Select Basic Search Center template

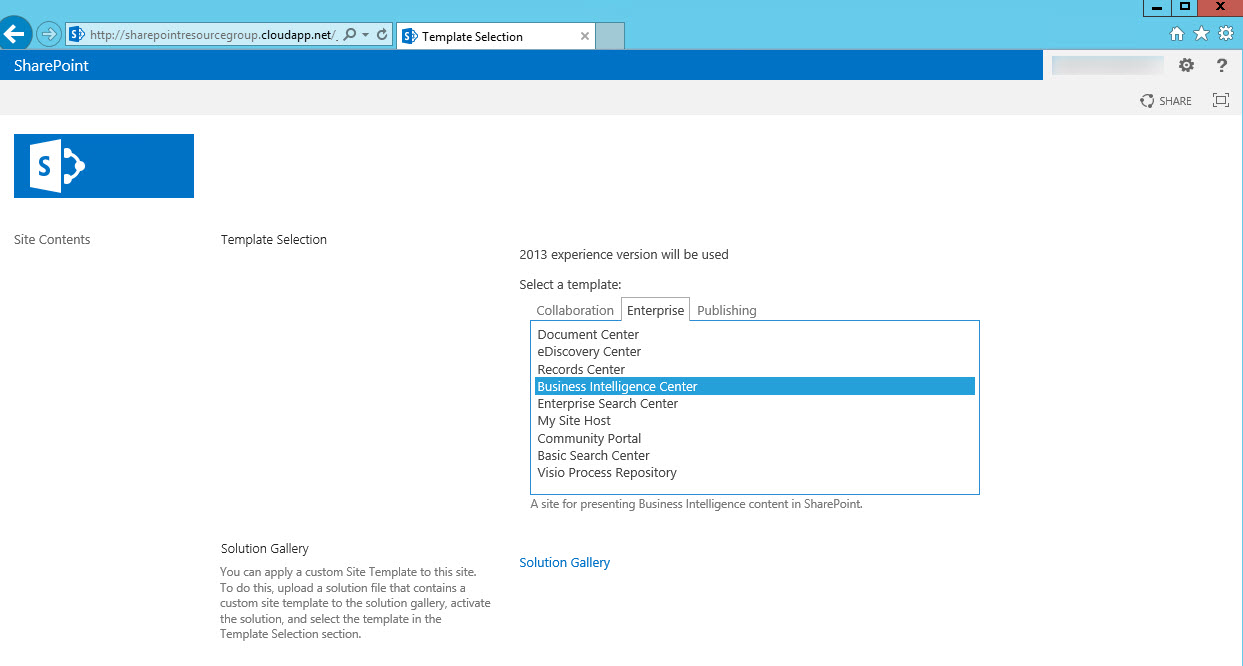click(x=755, y=455)
